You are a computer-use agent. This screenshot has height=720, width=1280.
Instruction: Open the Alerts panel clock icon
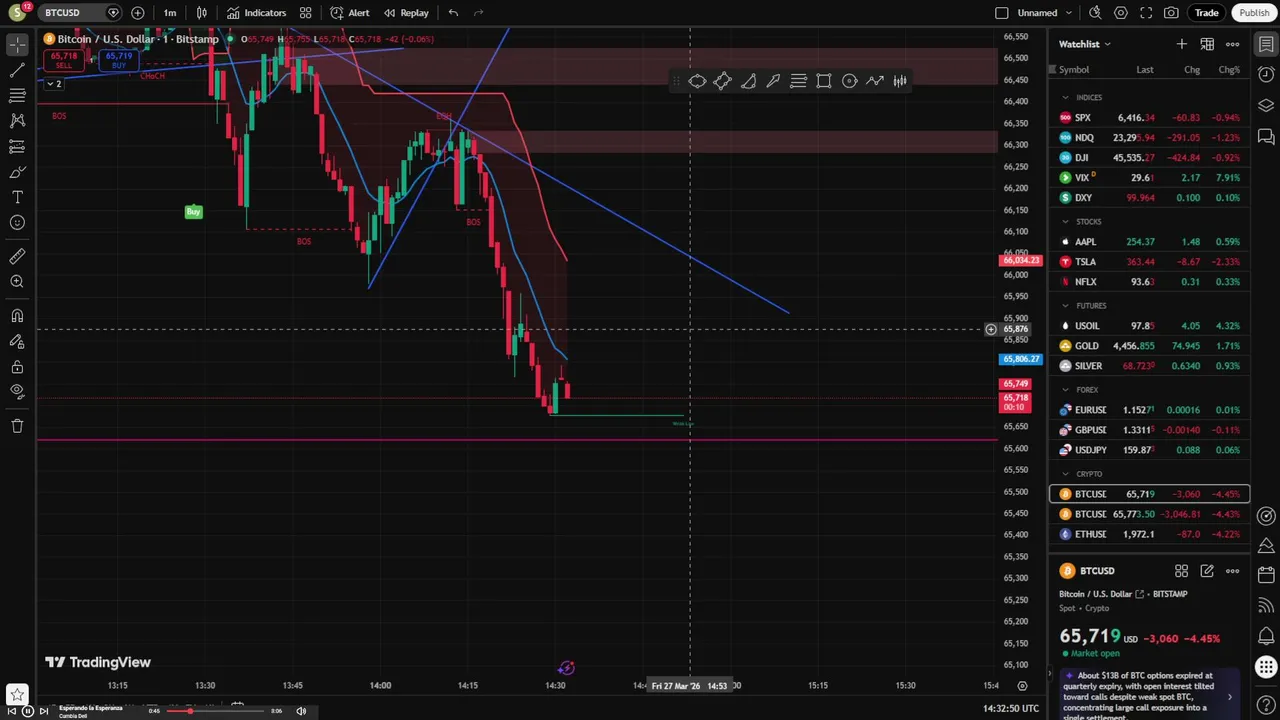pos(1266,75)
